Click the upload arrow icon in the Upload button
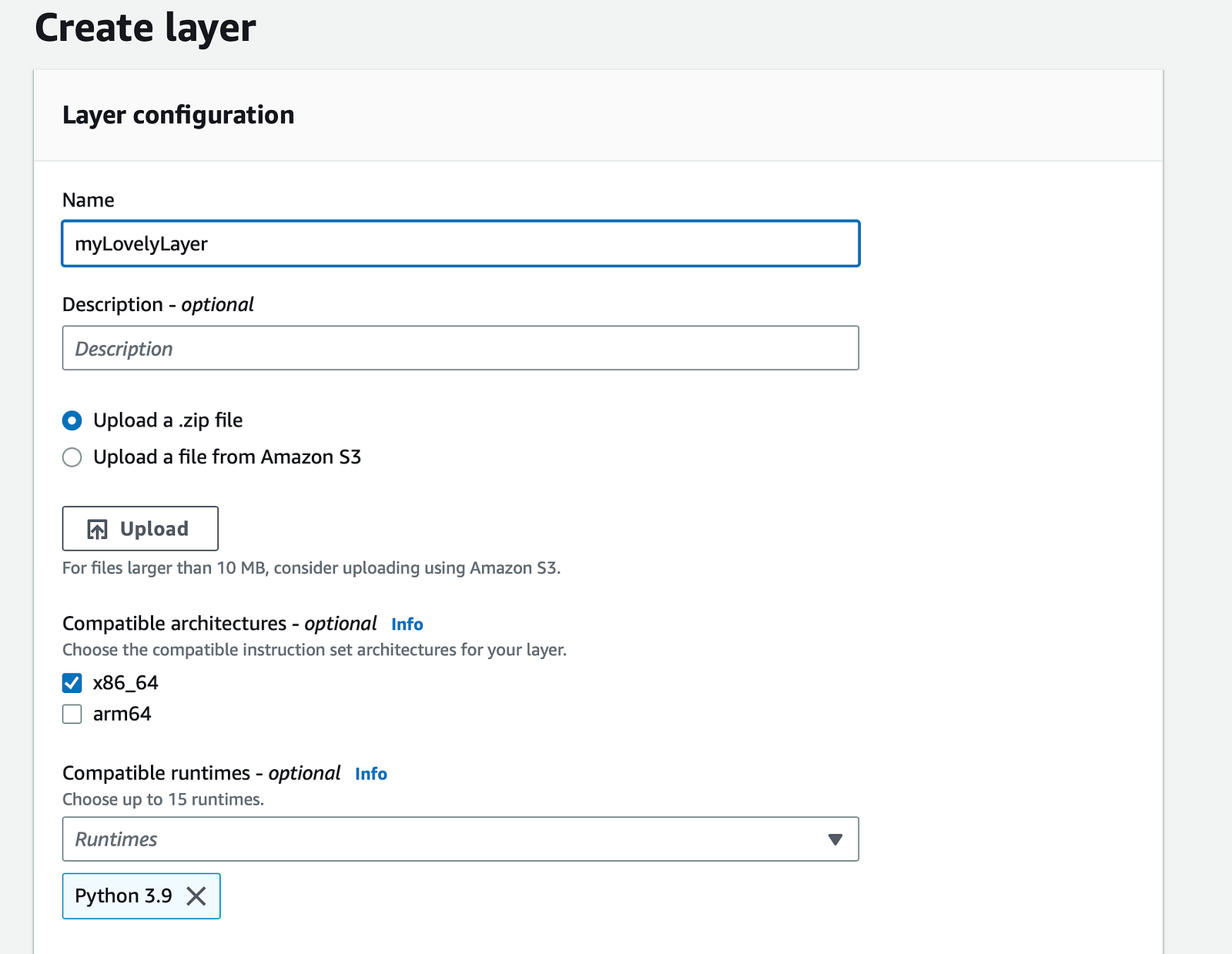The image size is (1232, 954). coord(97,529)
